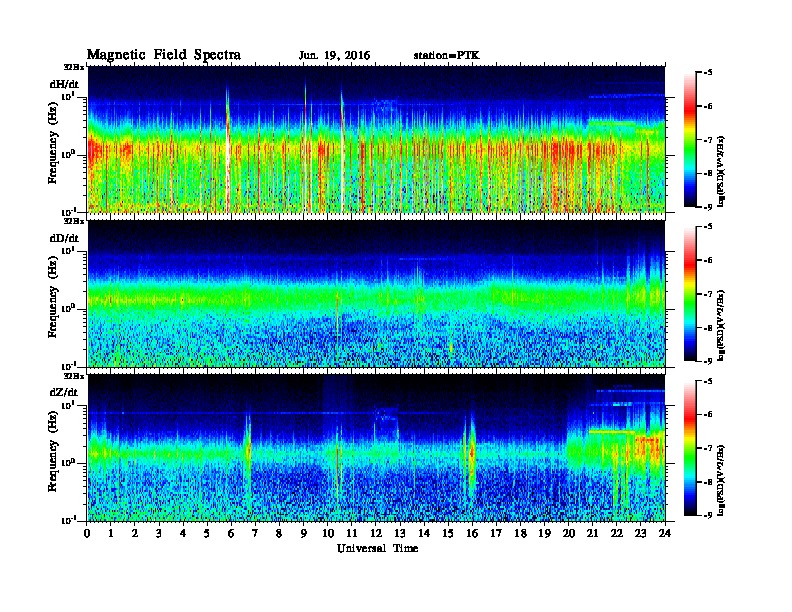Screen dimensions: 792x612
Task: Click the "20" hour tick on time axis
Action: click(x=569, y=533)
